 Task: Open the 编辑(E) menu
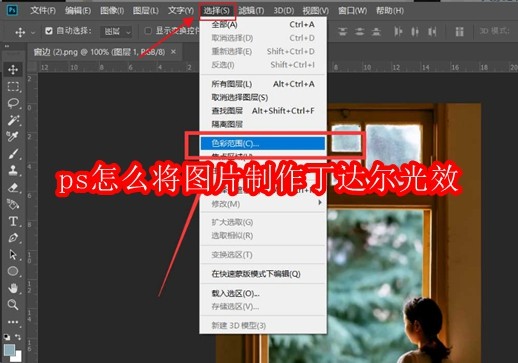[78, 11]
